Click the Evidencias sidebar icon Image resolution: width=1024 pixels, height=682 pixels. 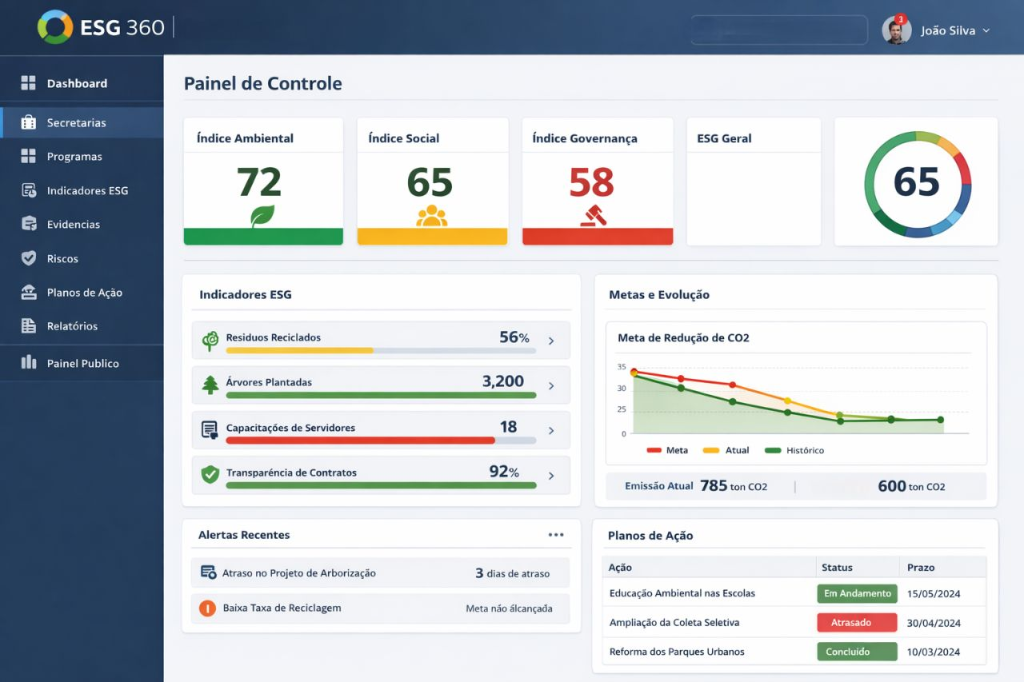tap(29, 223)
